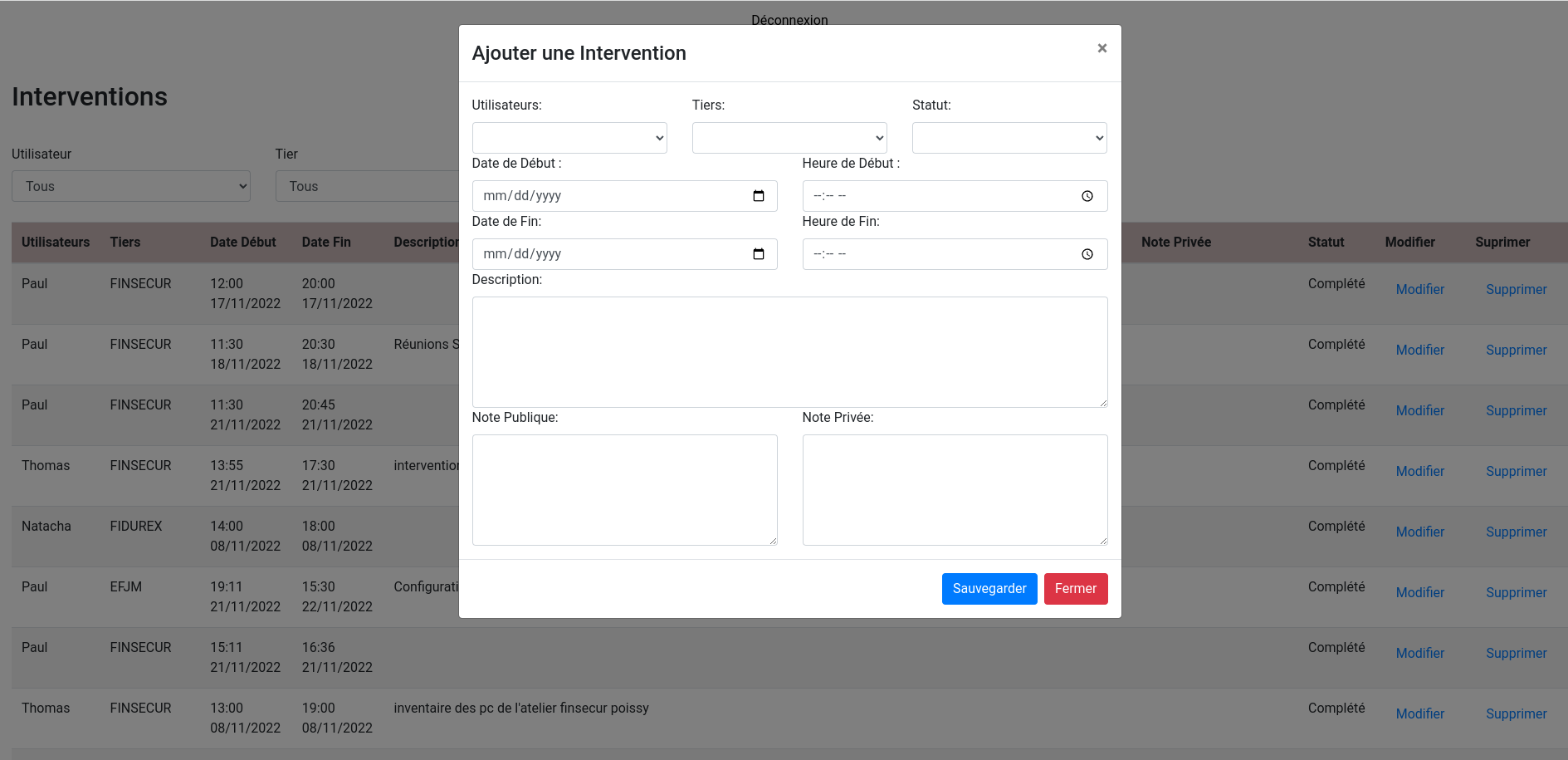Click Modifier on Natacha's FIDUREX intervention
The width and height of the screenshot is (1568, 760).
tap(1419, 532)
